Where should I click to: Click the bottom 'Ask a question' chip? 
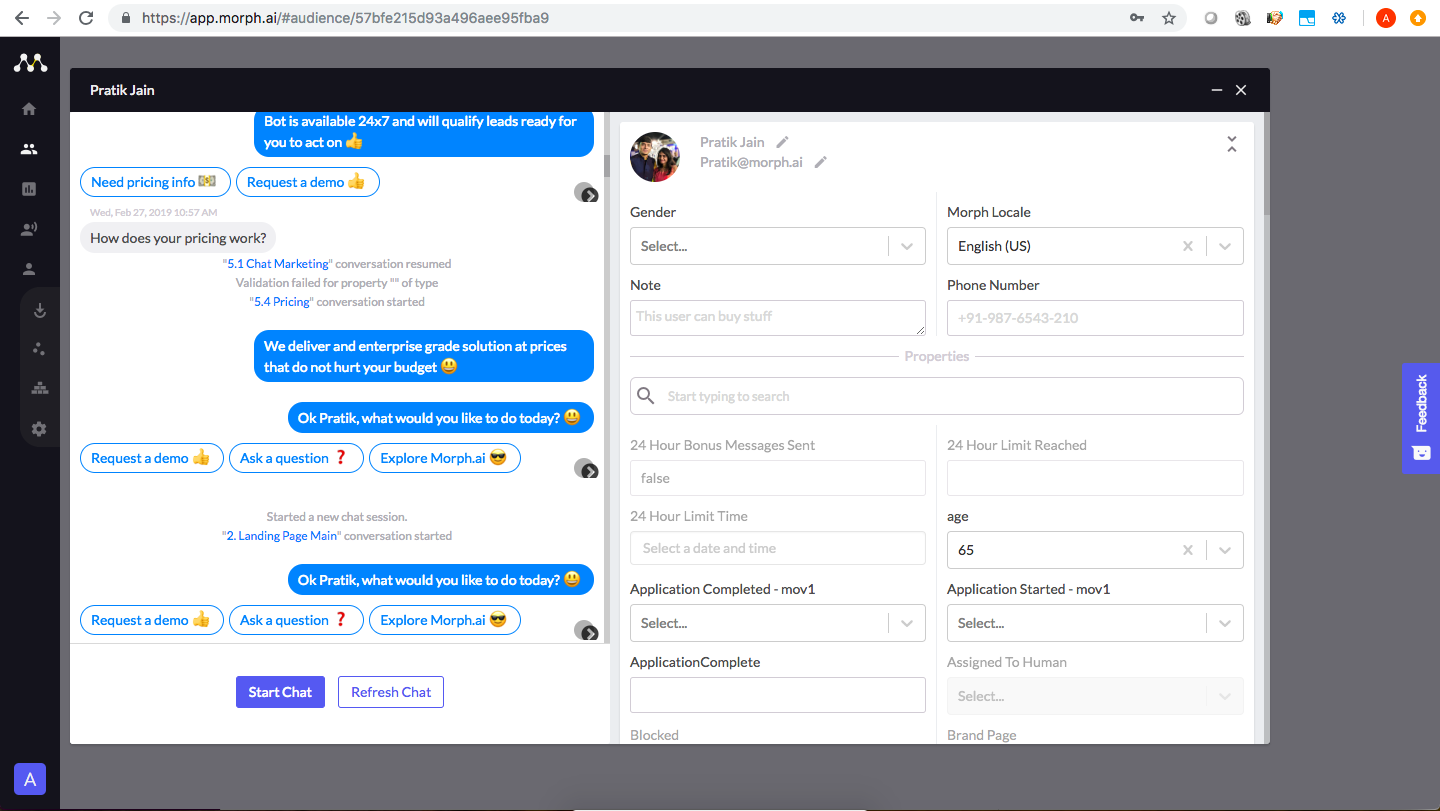tap(294, 620)
